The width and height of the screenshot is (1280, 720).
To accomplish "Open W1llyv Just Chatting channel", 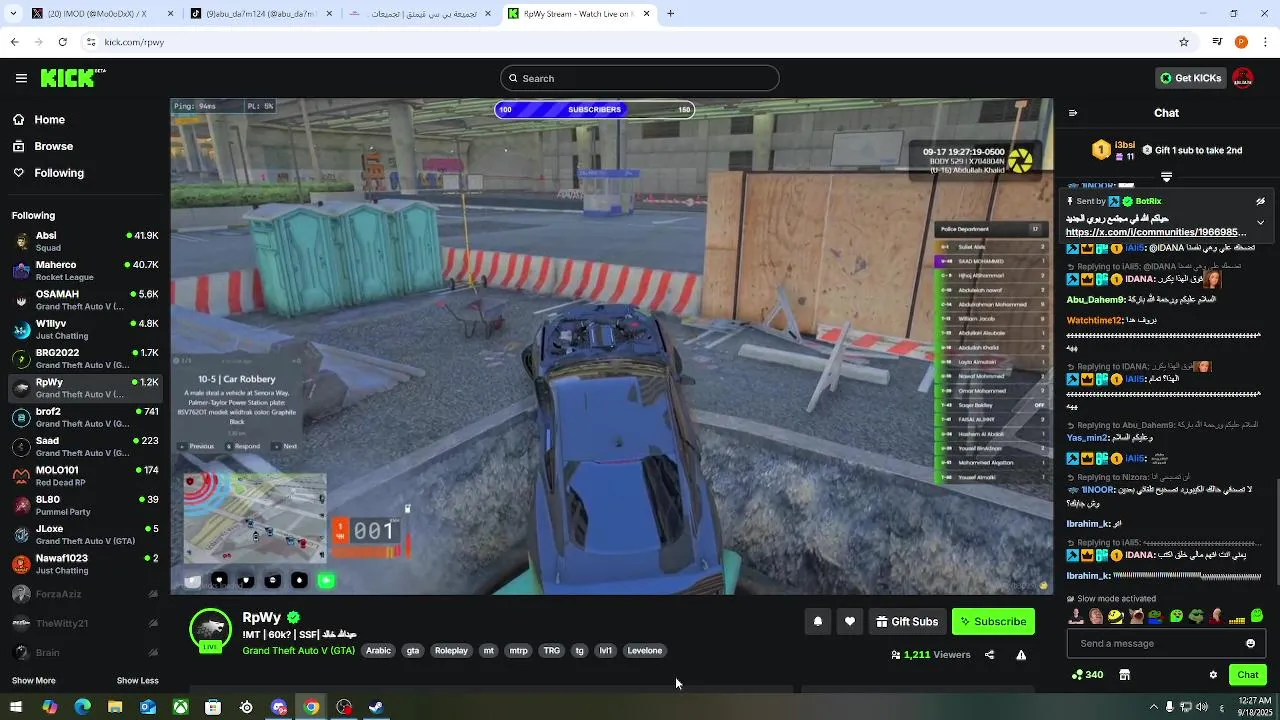I will (85, 329).
